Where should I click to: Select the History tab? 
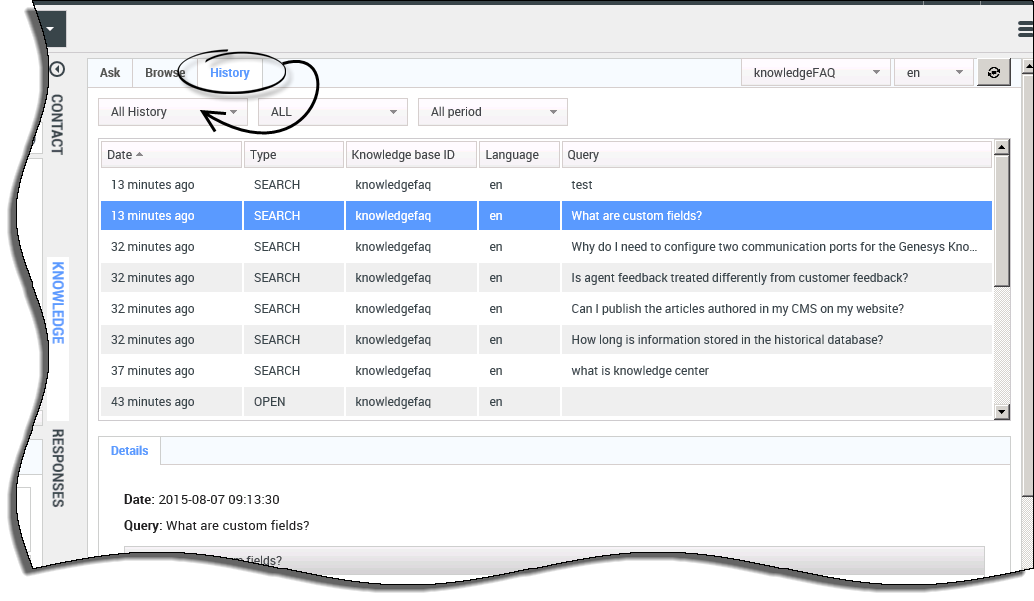[x=230, y=73]
